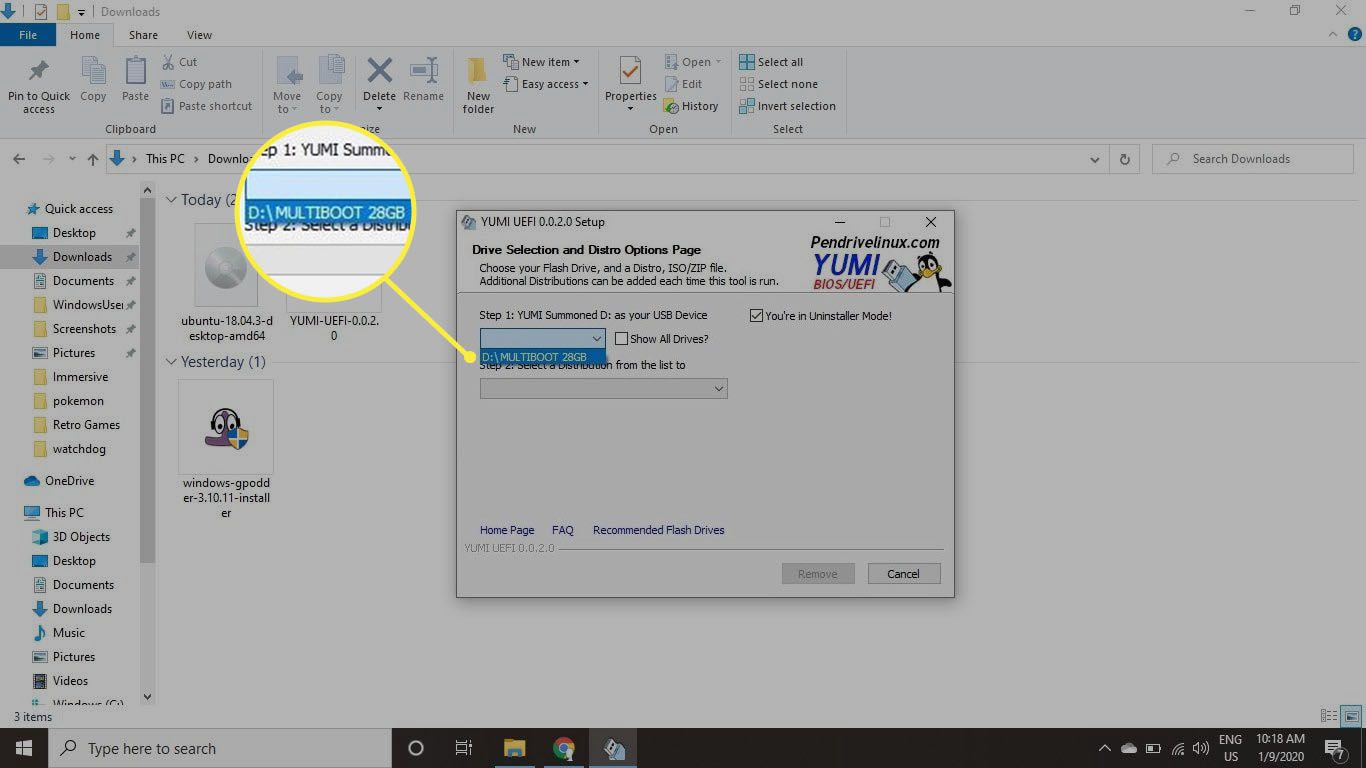Open the Share ribbon tab
The width and height of the screenshot is (1366, 768).
[x=143, y=35]
